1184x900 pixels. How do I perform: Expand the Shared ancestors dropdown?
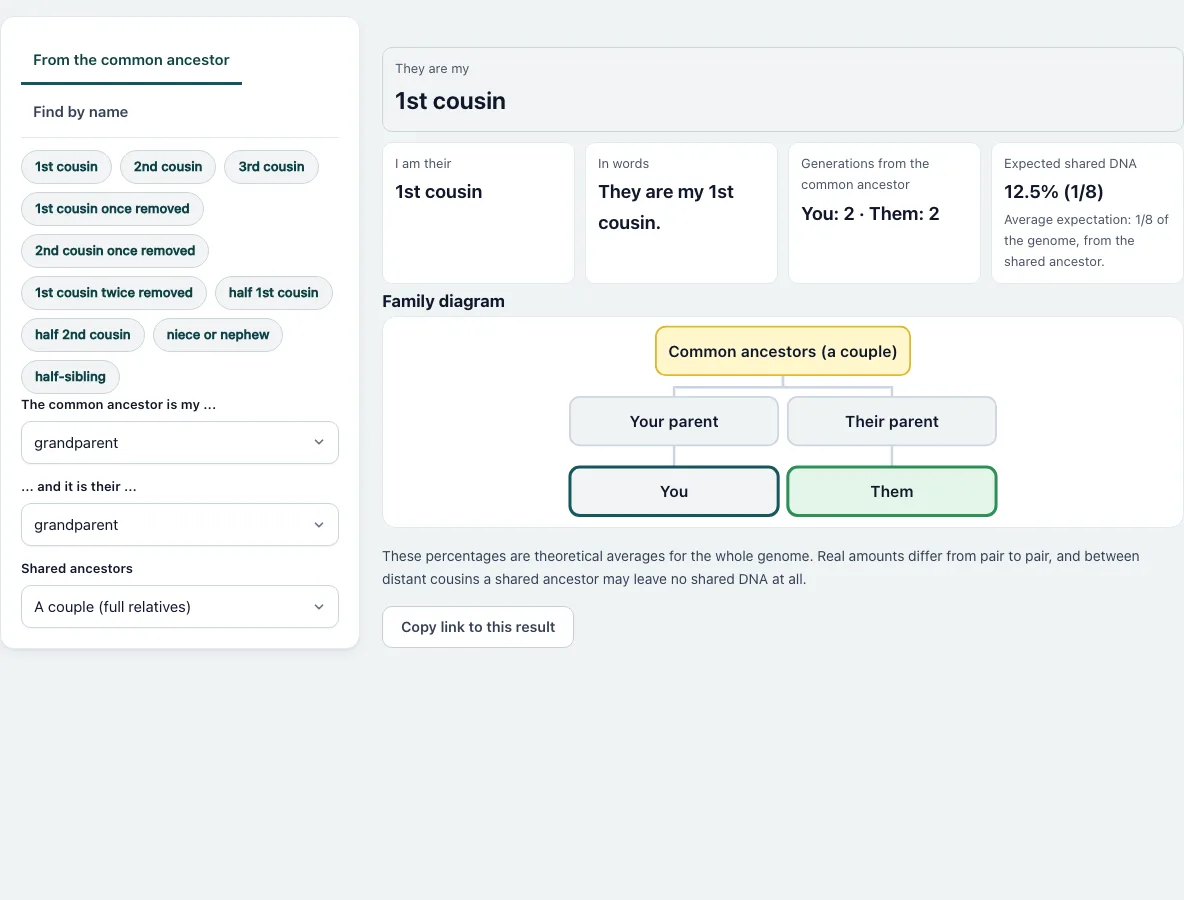coord(180,606)
